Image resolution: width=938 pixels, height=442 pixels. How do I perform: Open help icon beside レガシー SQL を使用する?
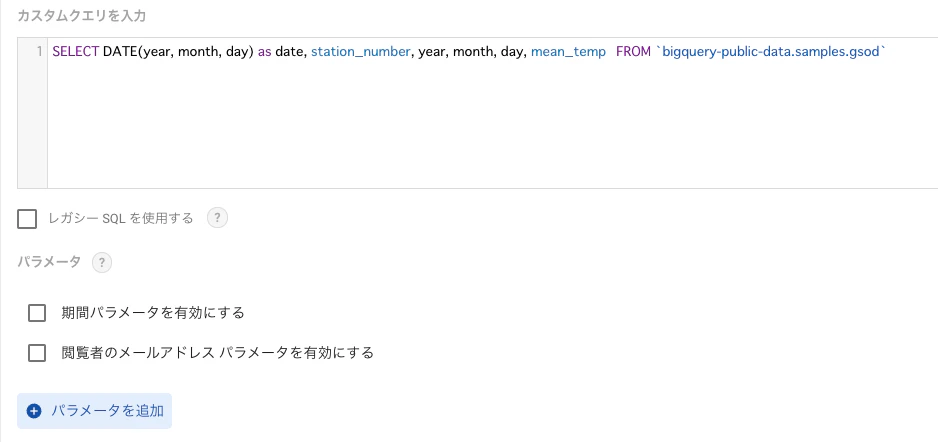(217, 218)
